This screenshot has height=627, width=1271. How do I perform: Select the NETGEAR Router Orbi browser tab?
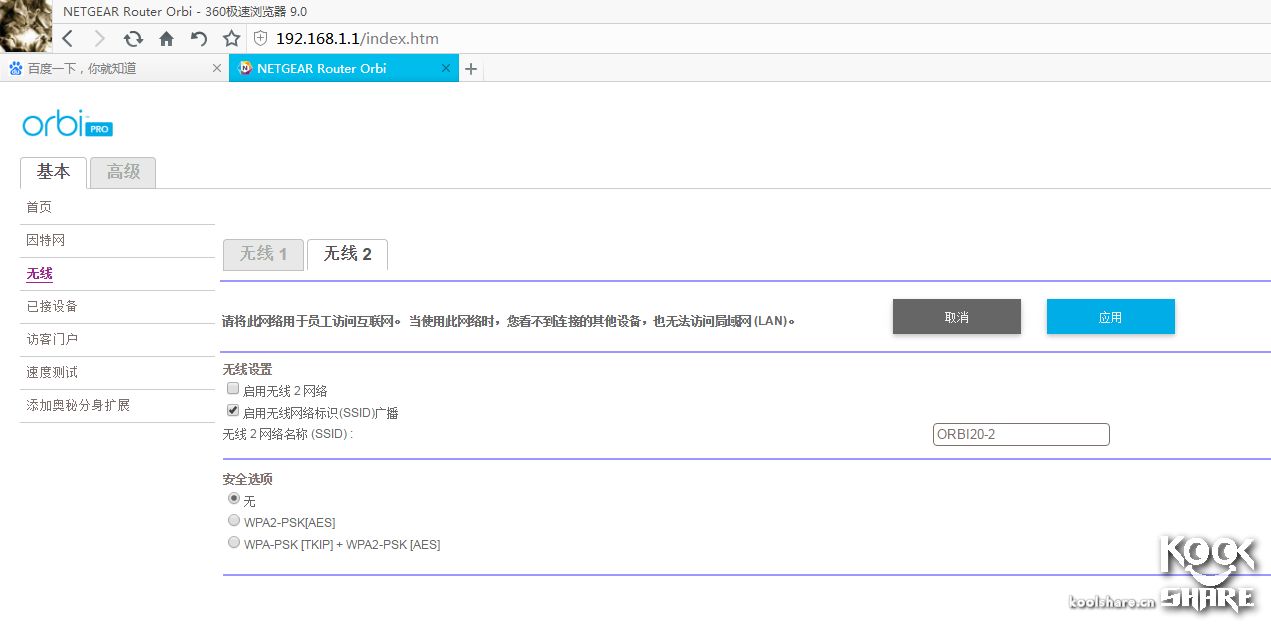pyautogui.click(x=344, y=68)
